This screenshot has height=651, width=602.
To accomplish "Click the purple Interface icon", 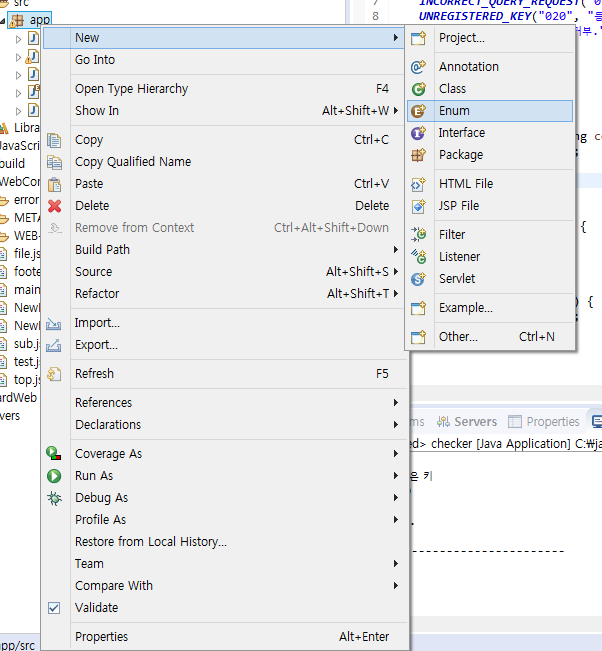I will pos(418,133).
